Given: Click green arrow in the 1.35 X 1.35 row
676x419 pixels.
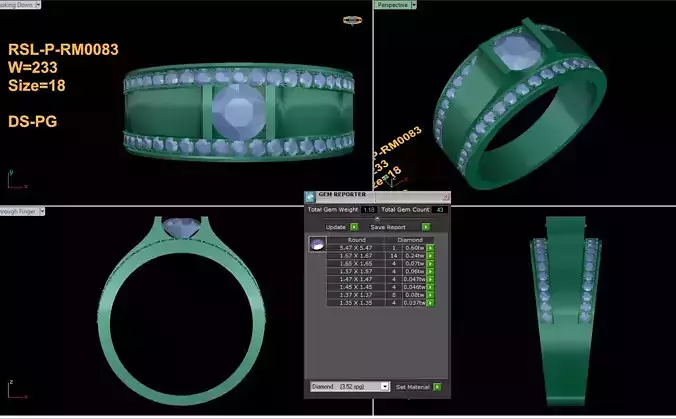Looking at the screenshot, I should (x=430, y=303).
